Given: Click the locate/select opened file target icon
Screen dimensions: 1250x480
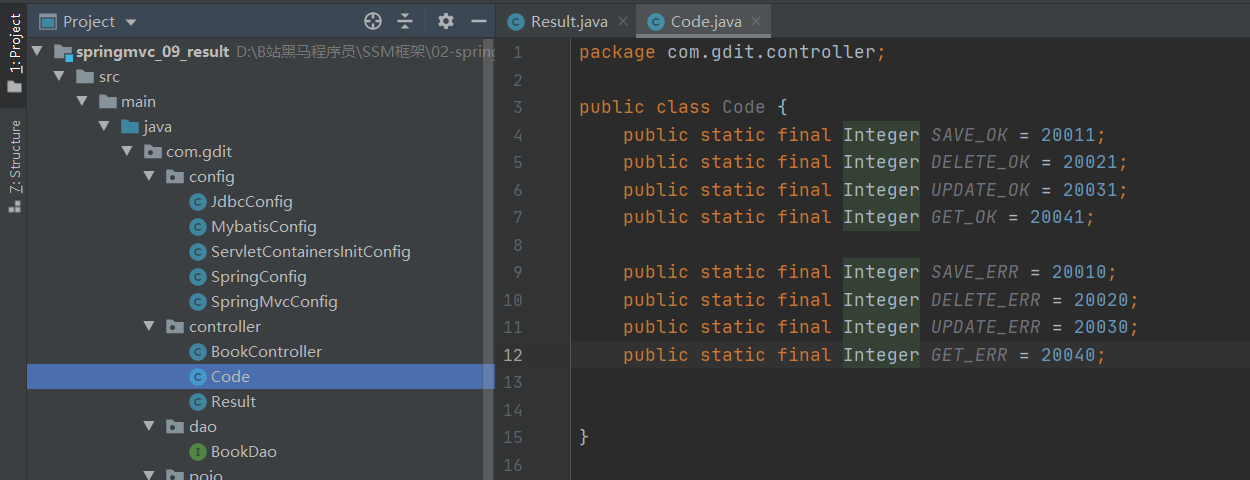Looking at the screenshot, I should (373, 21).
